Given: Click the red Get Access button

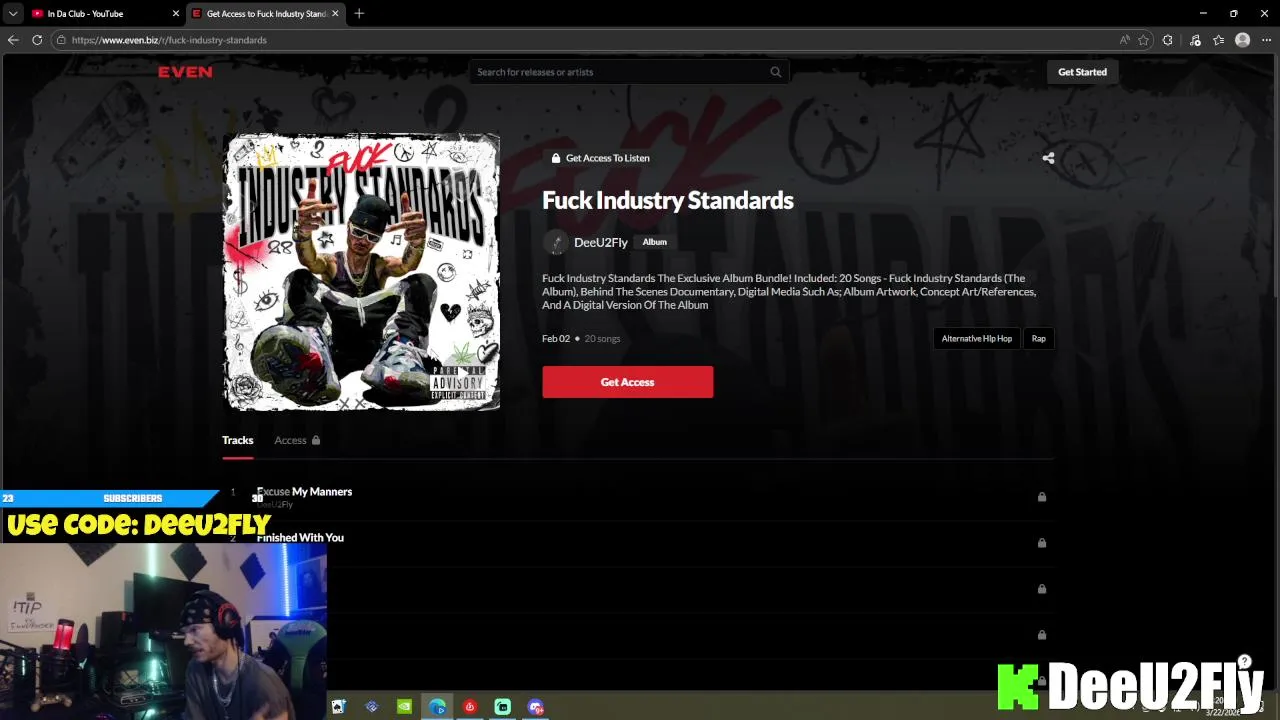Looking at the screenshot, I should [x=628, y=382].
